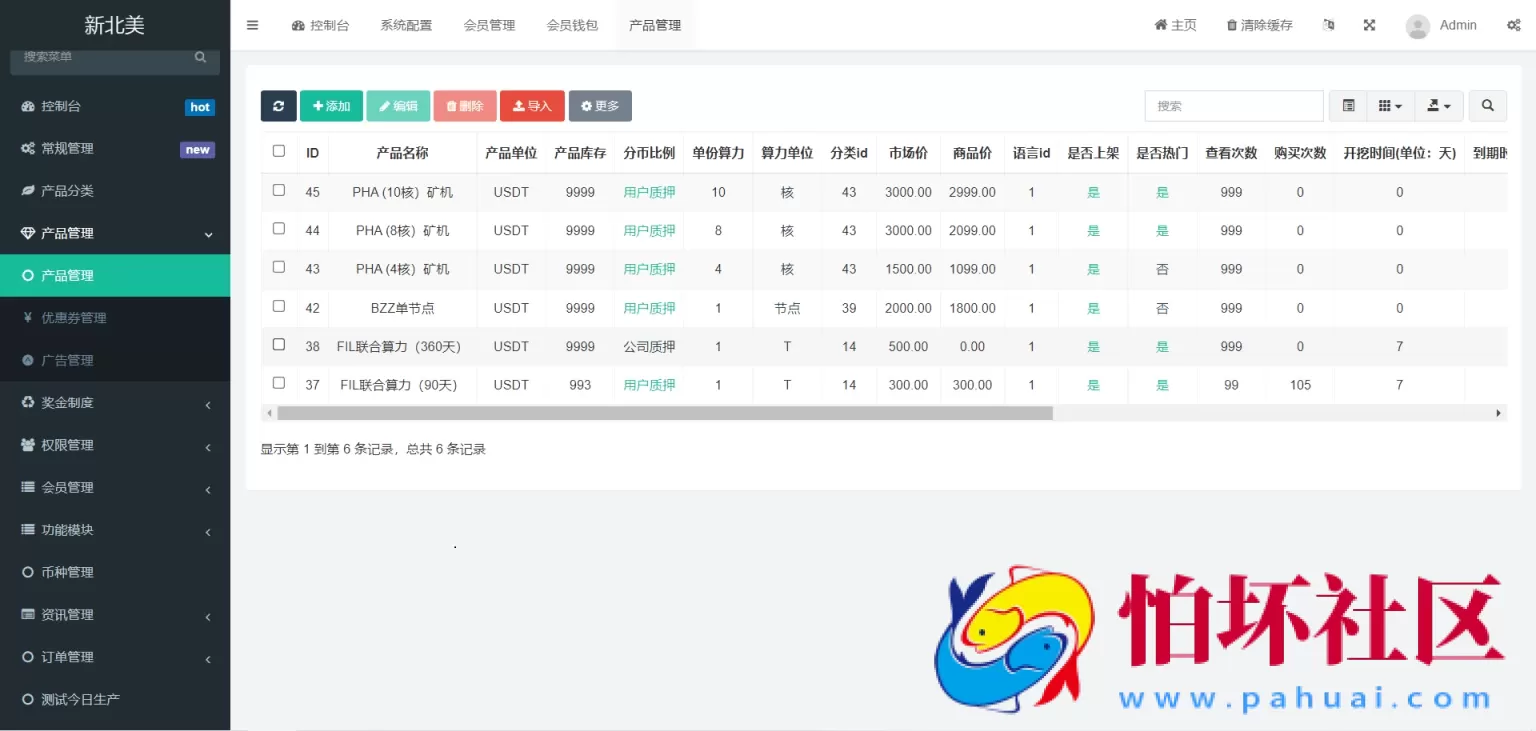
Task: Click the search magnifier button beside export
Action: tap(1487, 106)
